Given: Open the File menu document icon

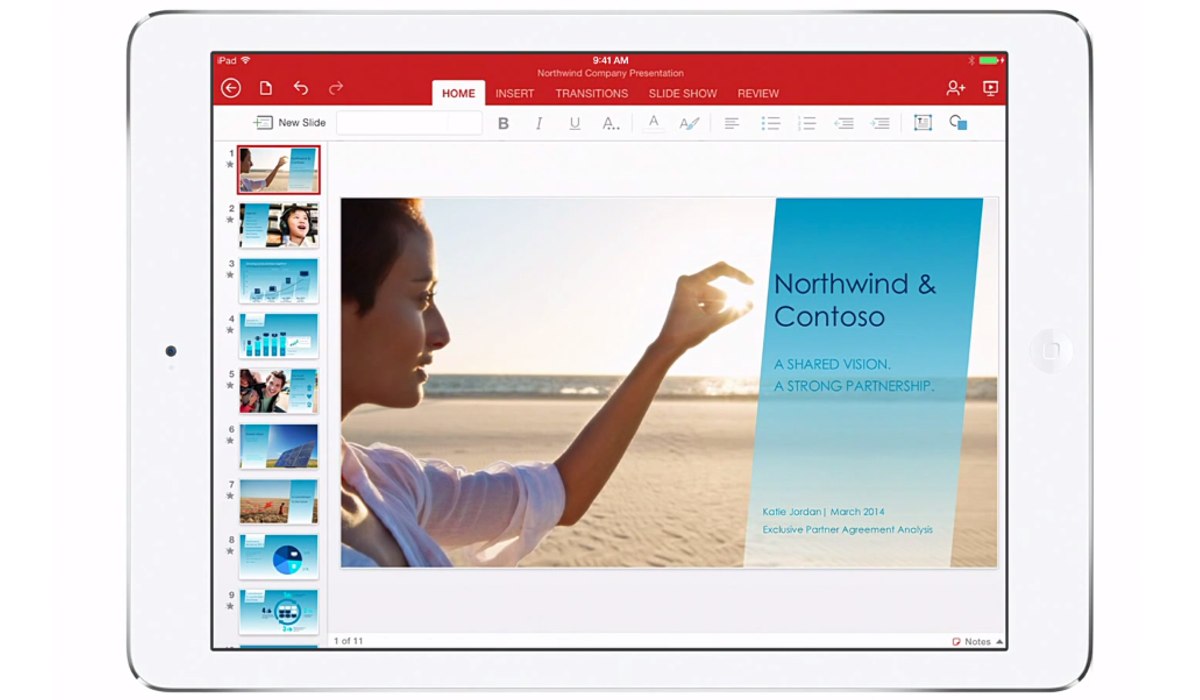Looking at the screenshot, I should pos(266,88).
